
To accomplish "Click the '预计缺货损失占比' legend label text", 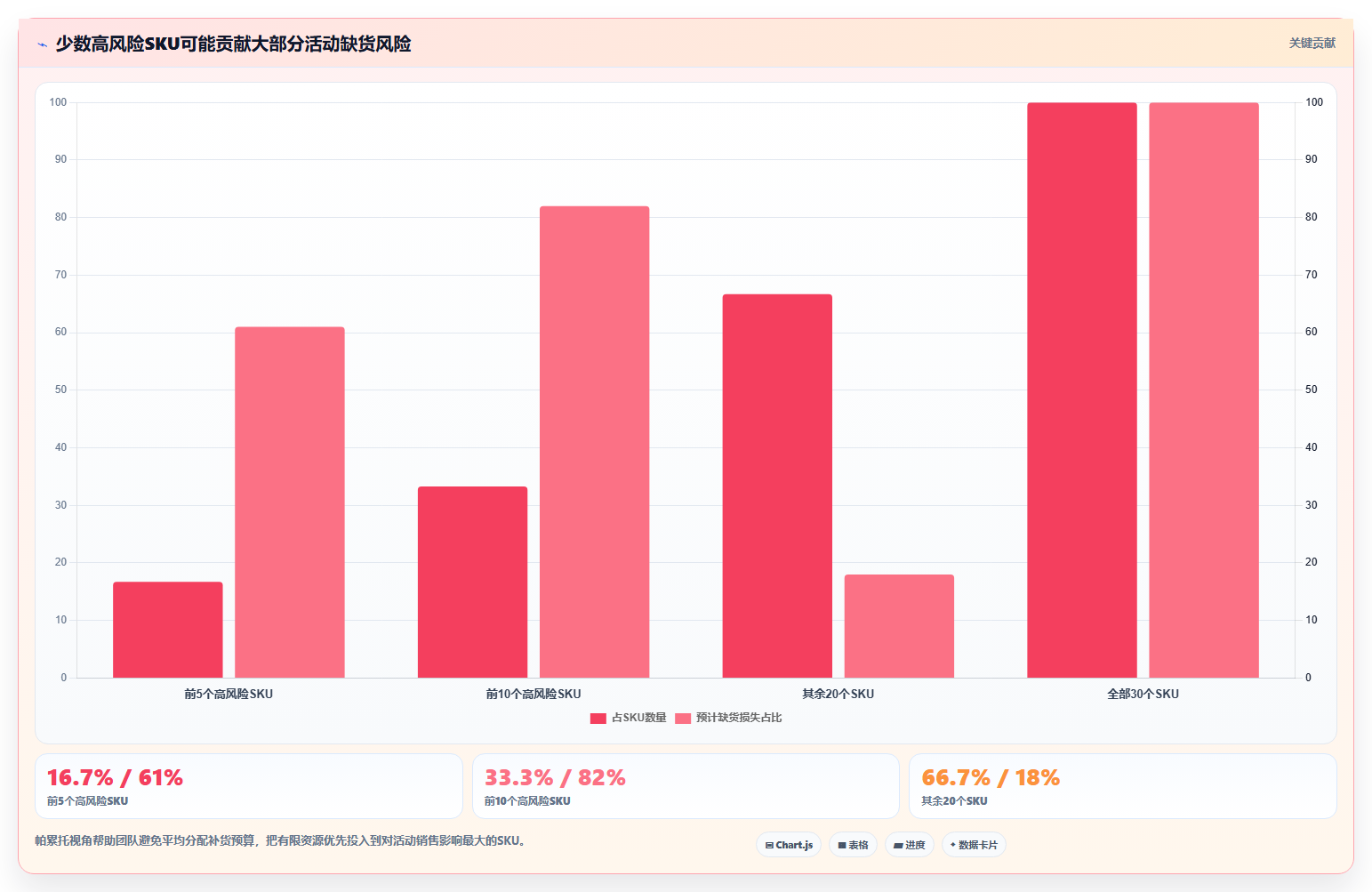I will tap(739, 718).
